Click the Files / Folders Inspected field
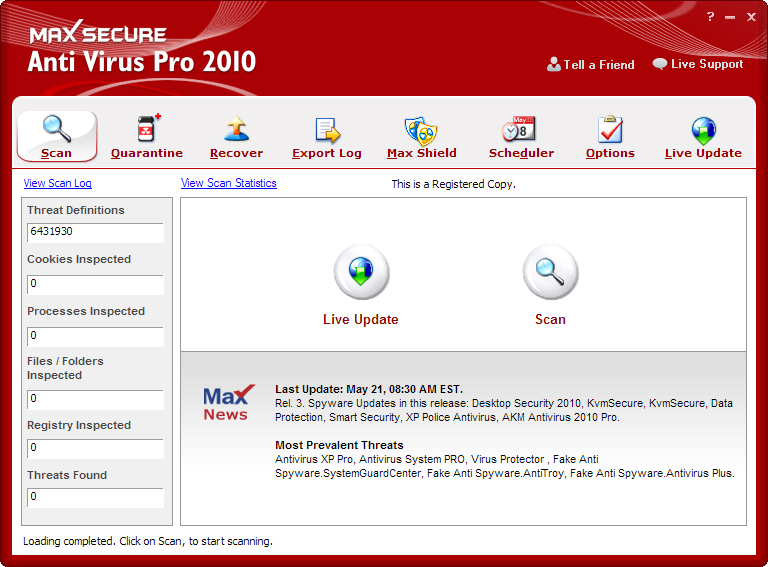 click(96, 400)
